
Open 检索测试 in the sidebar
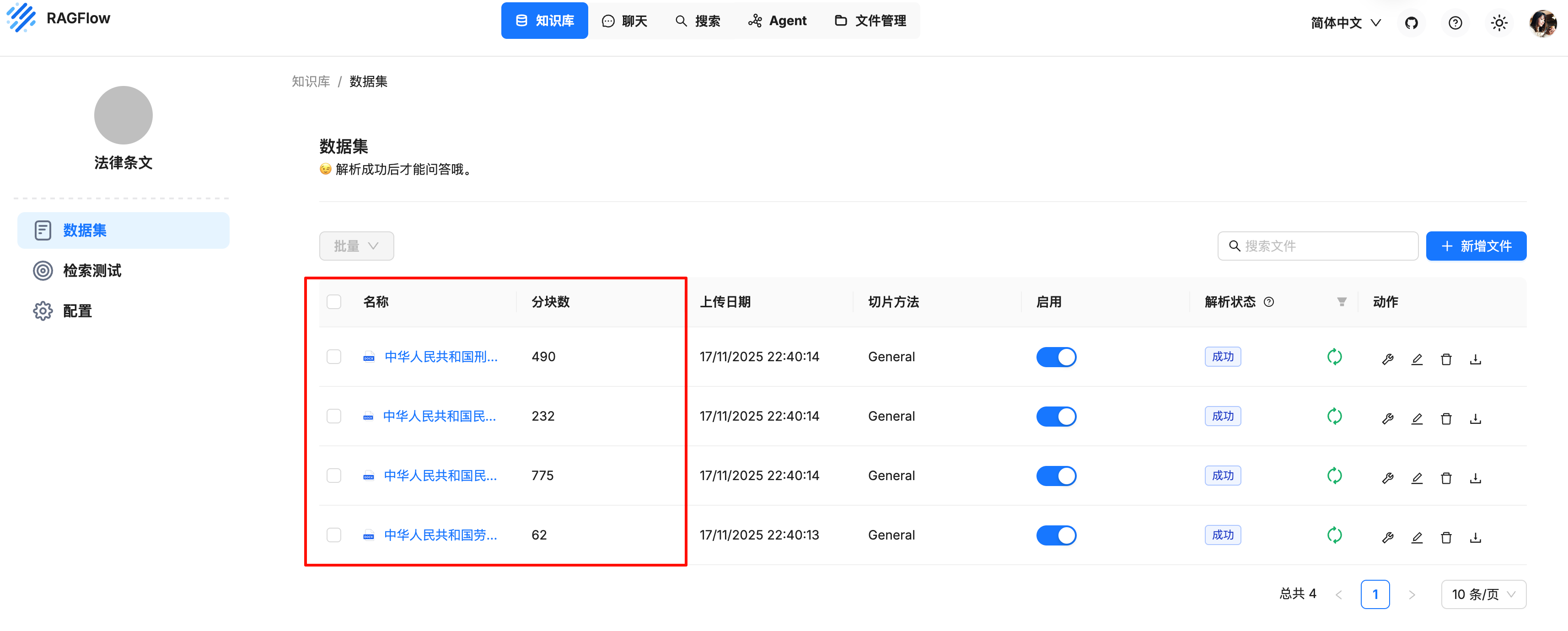coord(91,271)
